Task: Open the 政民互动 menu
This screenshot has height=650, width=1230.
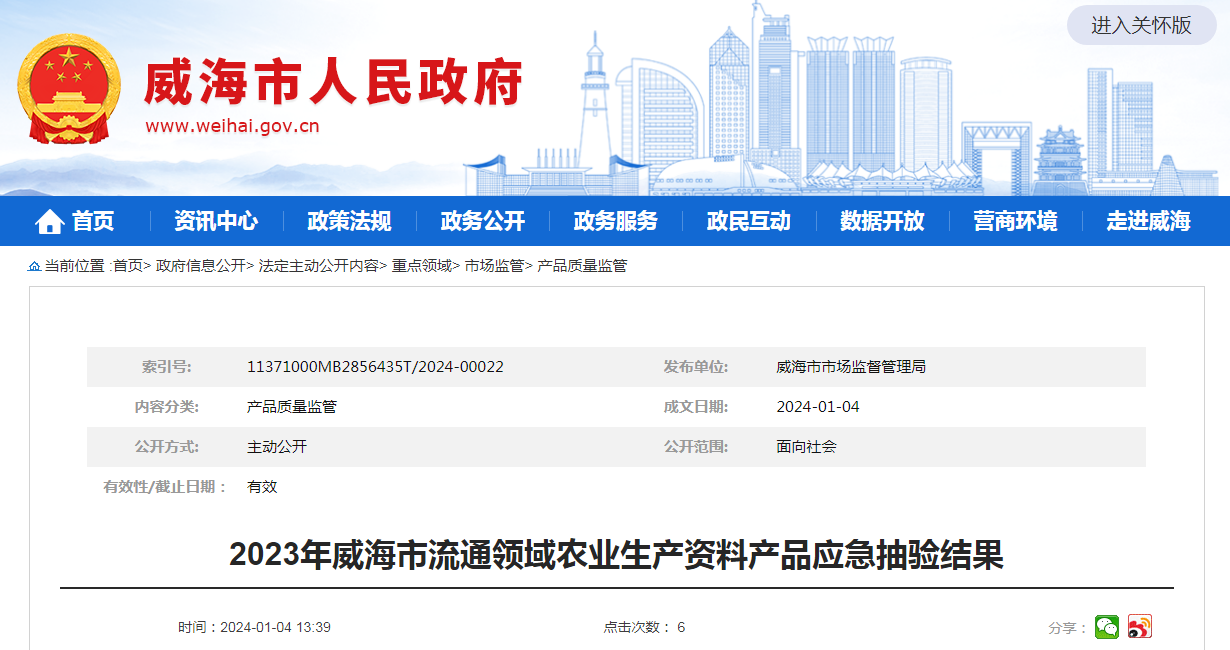Action: pos(749,221)
